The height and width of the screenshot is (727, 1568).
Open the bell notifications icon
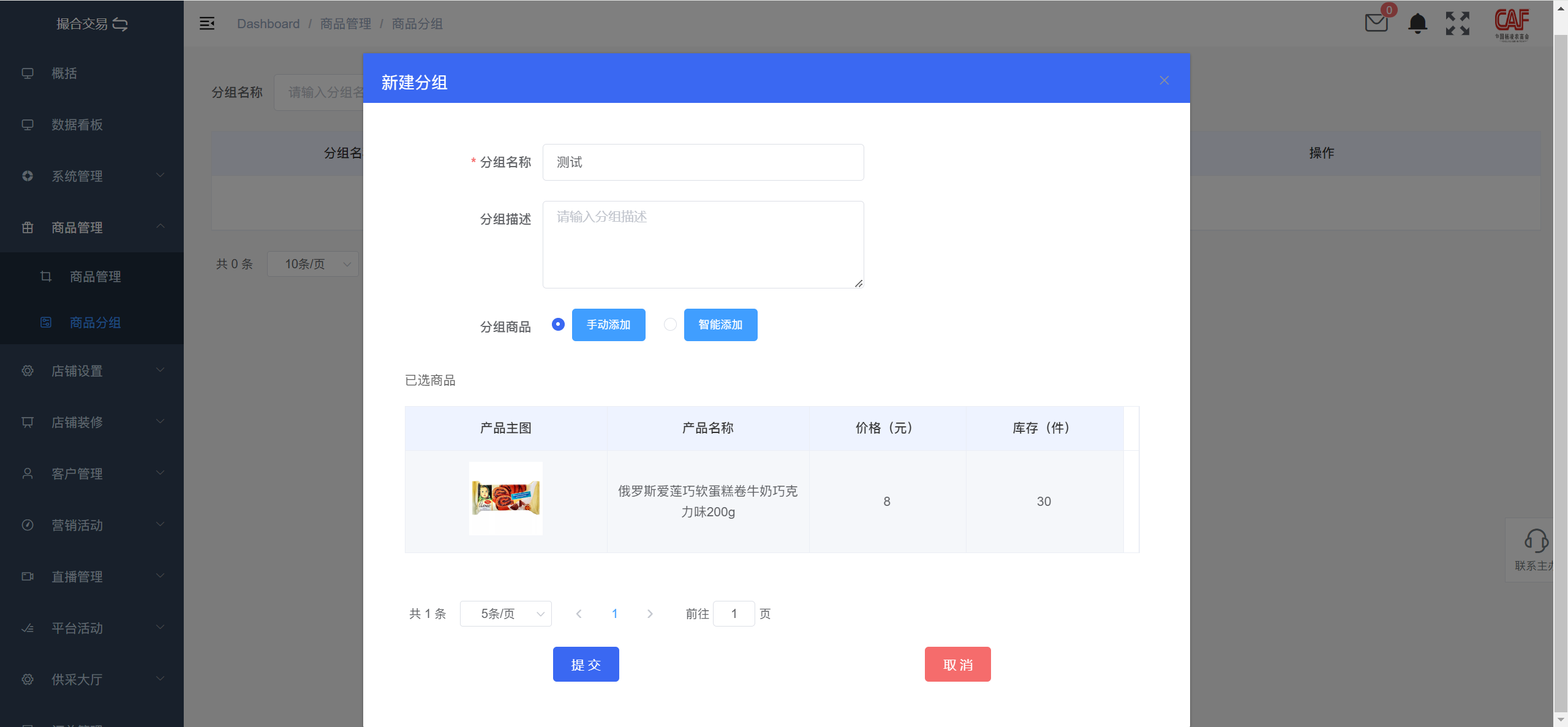pyautogui.click(x=1417, y=23)
